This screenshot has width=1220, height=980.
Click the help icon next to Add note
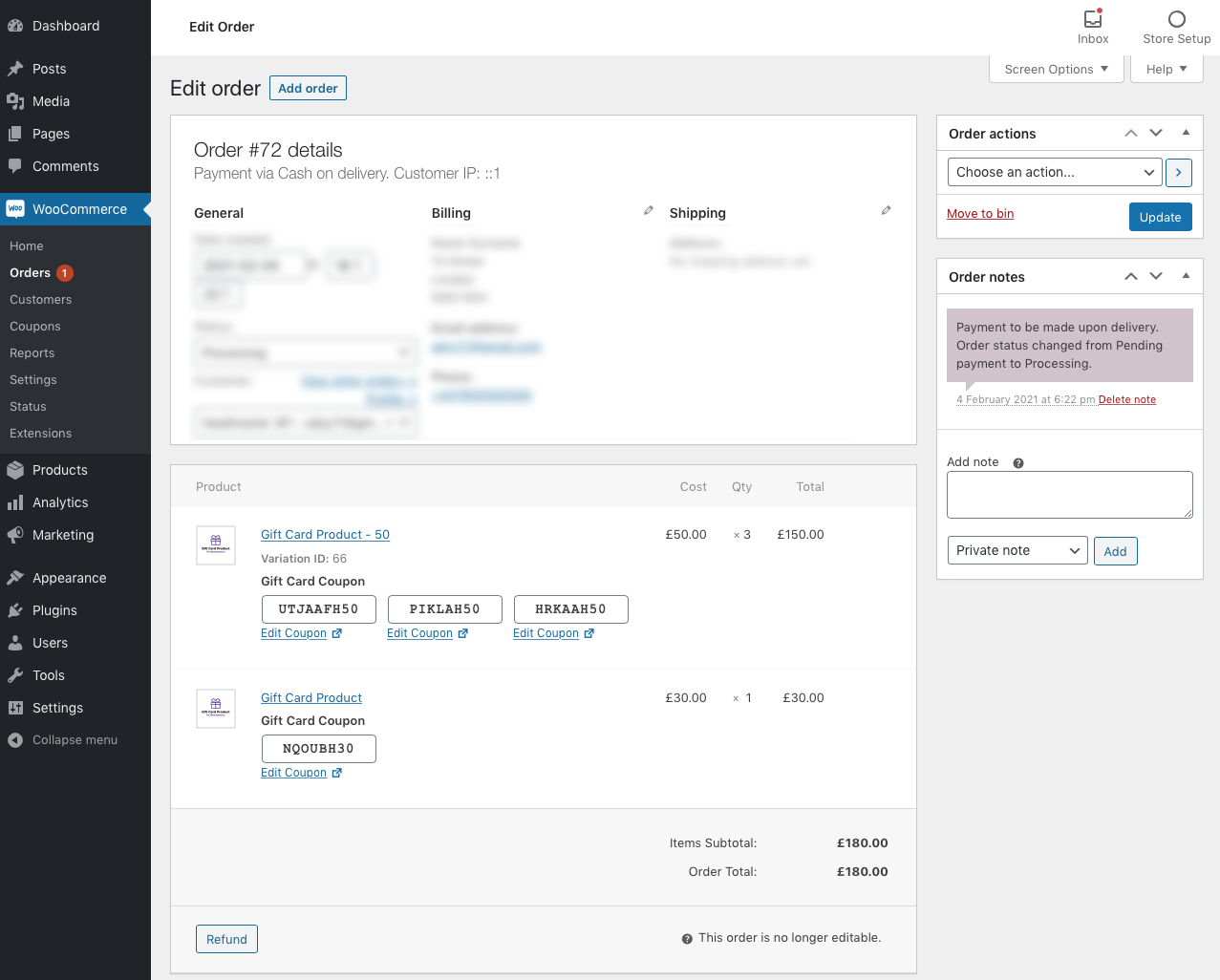pos(1017,461)
